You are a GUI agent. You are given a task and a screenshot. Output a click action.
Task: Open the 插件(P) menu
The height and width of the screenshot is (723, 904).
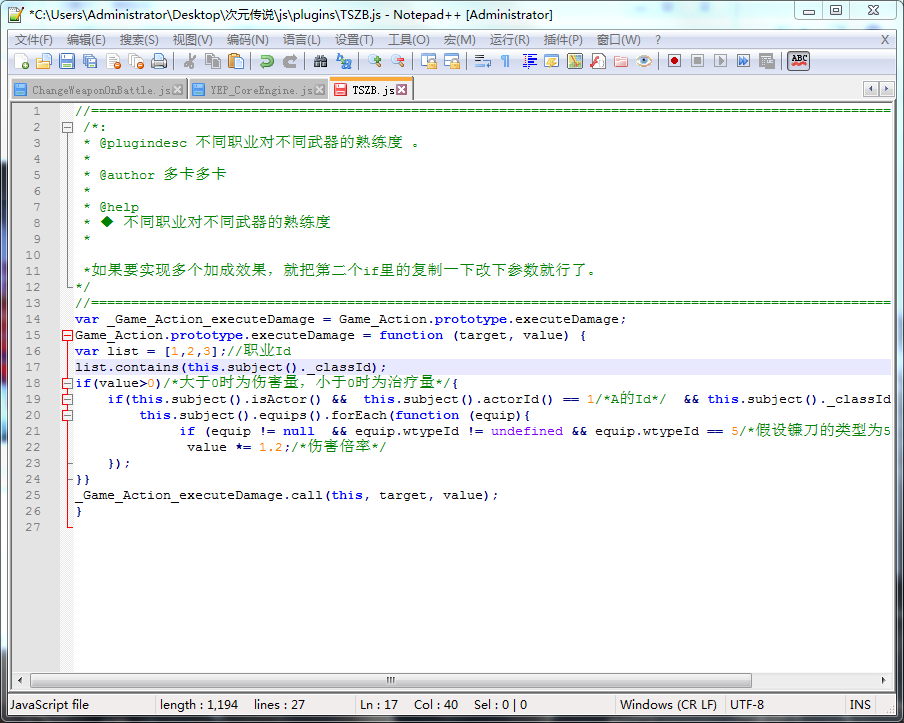coord(563,40)
